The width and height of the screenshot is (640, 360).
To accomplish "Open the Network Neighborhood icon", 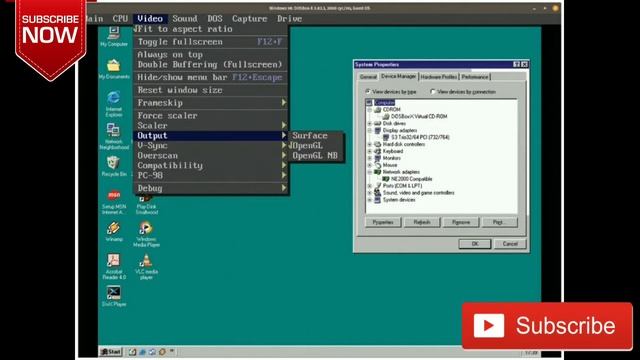I will pos(114,136).
